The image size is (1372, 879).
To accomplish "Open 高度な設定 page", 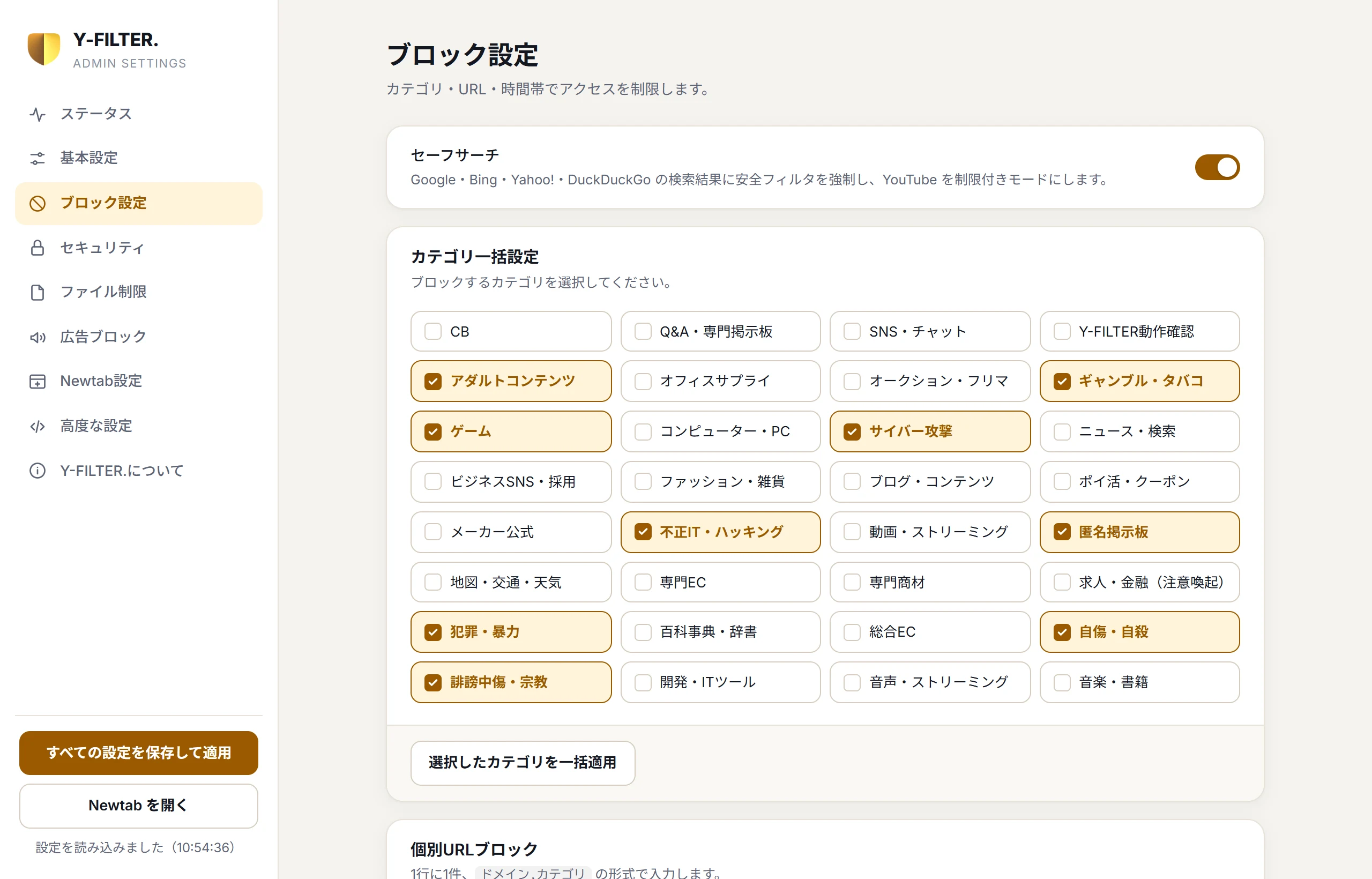I will [x=139, y=427].
